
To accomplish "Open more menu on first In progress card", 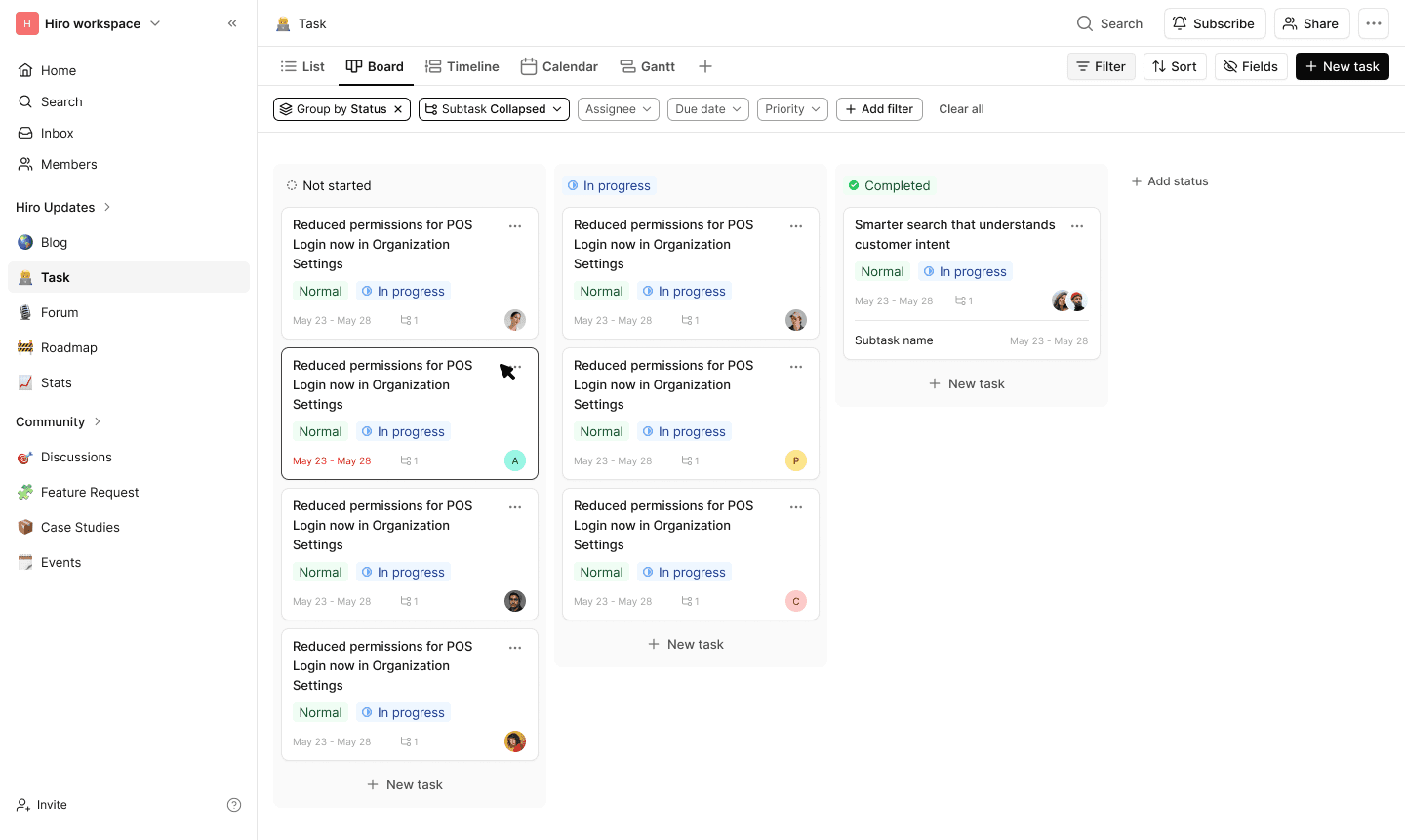I will tap(796, 226).
